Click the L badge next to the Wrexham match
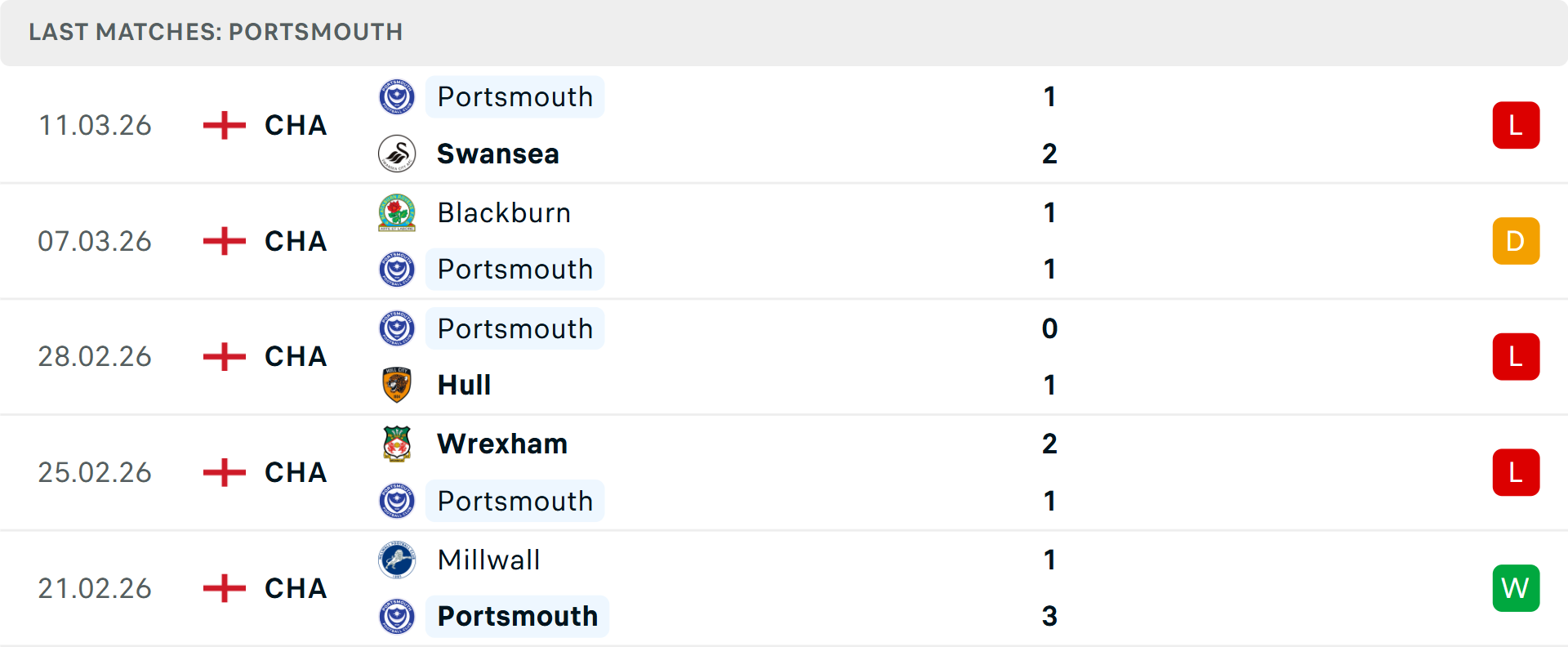 pyautogui.click(x=1516, y=472)
